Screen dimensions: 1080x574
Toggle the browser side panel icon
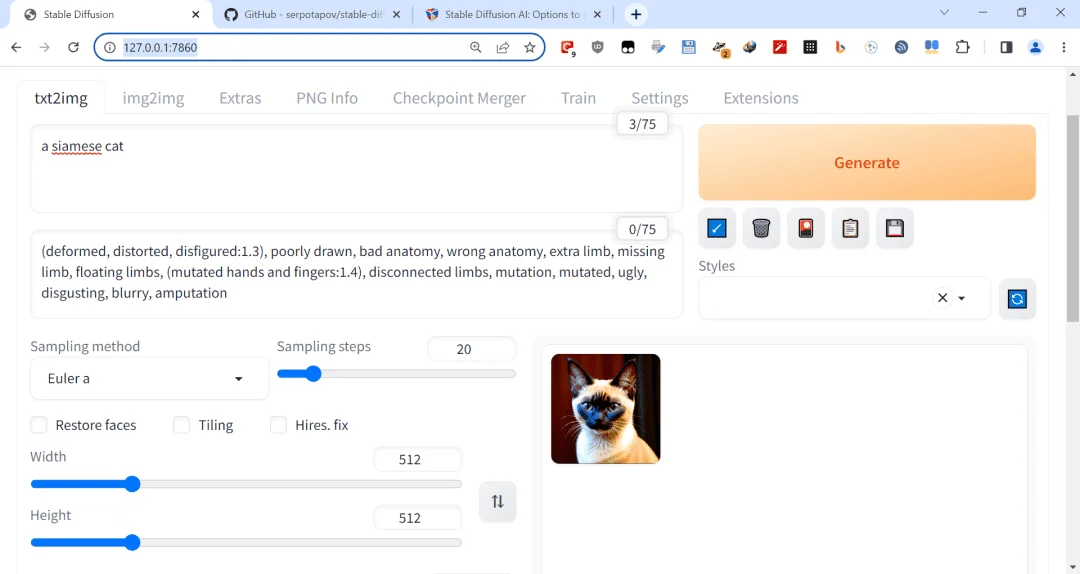coord(1006,48)
